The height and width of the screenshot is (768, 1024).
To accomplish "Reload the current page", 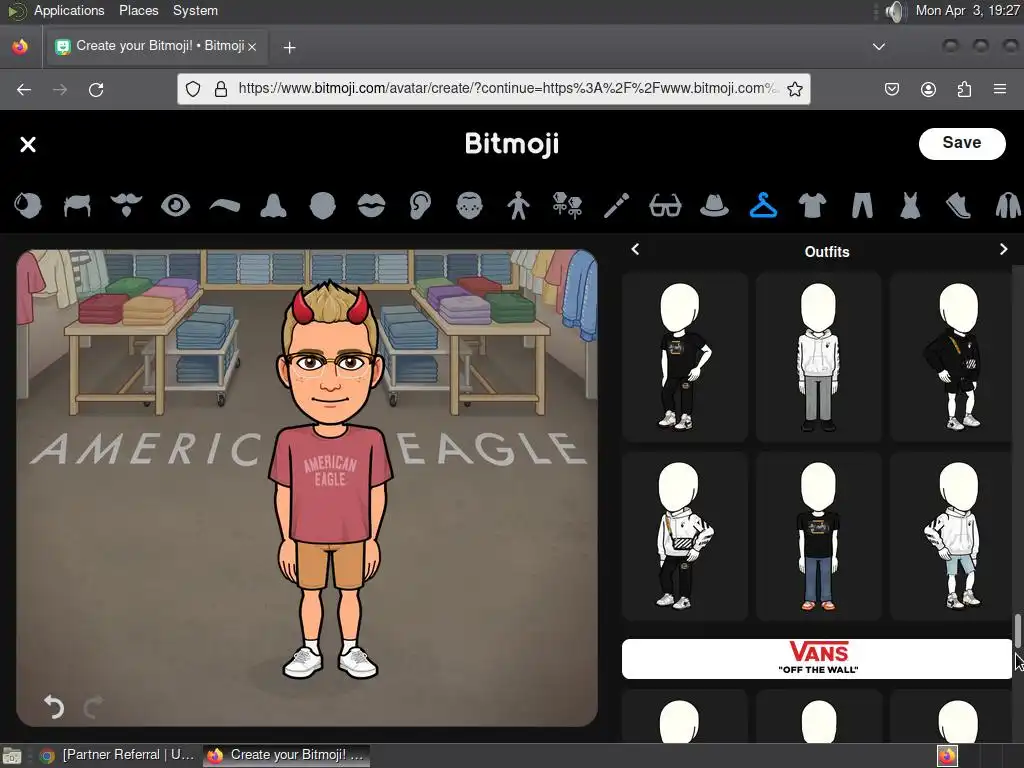I will 96,89.
